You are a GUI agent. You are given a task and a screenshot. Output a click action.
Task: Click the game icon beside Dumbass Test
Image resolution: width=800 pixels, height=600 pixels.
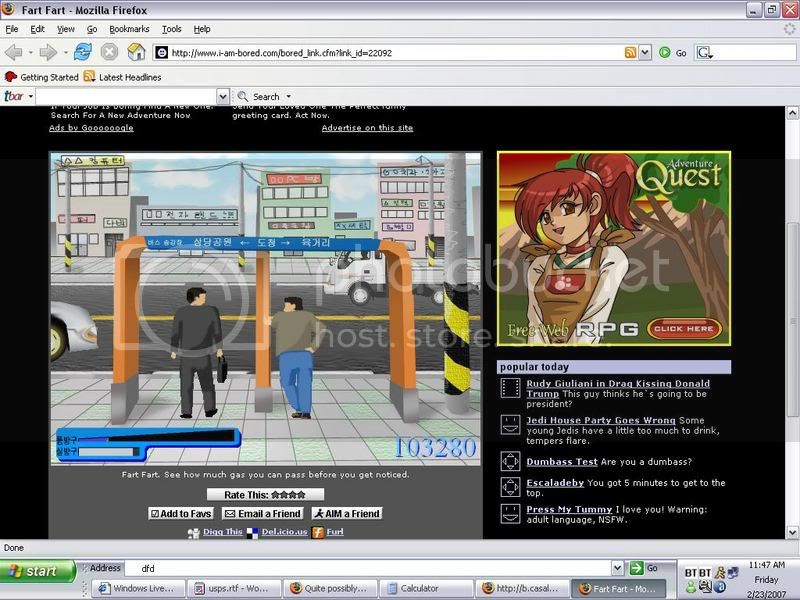coord(510,461)
